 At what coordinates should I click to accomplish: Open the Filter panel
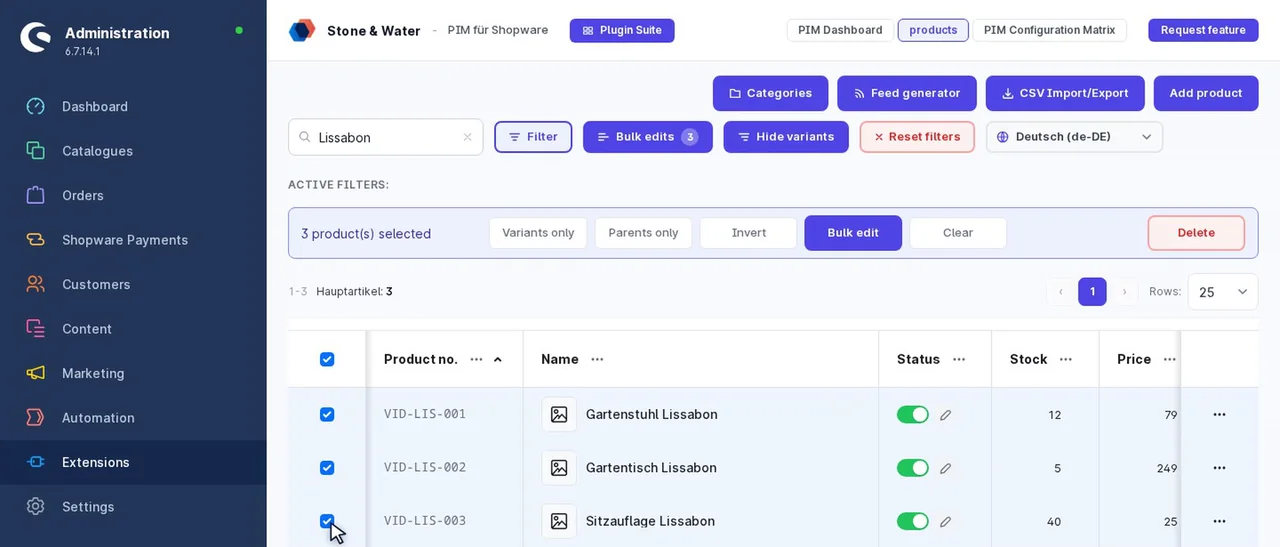pos(533,137)
